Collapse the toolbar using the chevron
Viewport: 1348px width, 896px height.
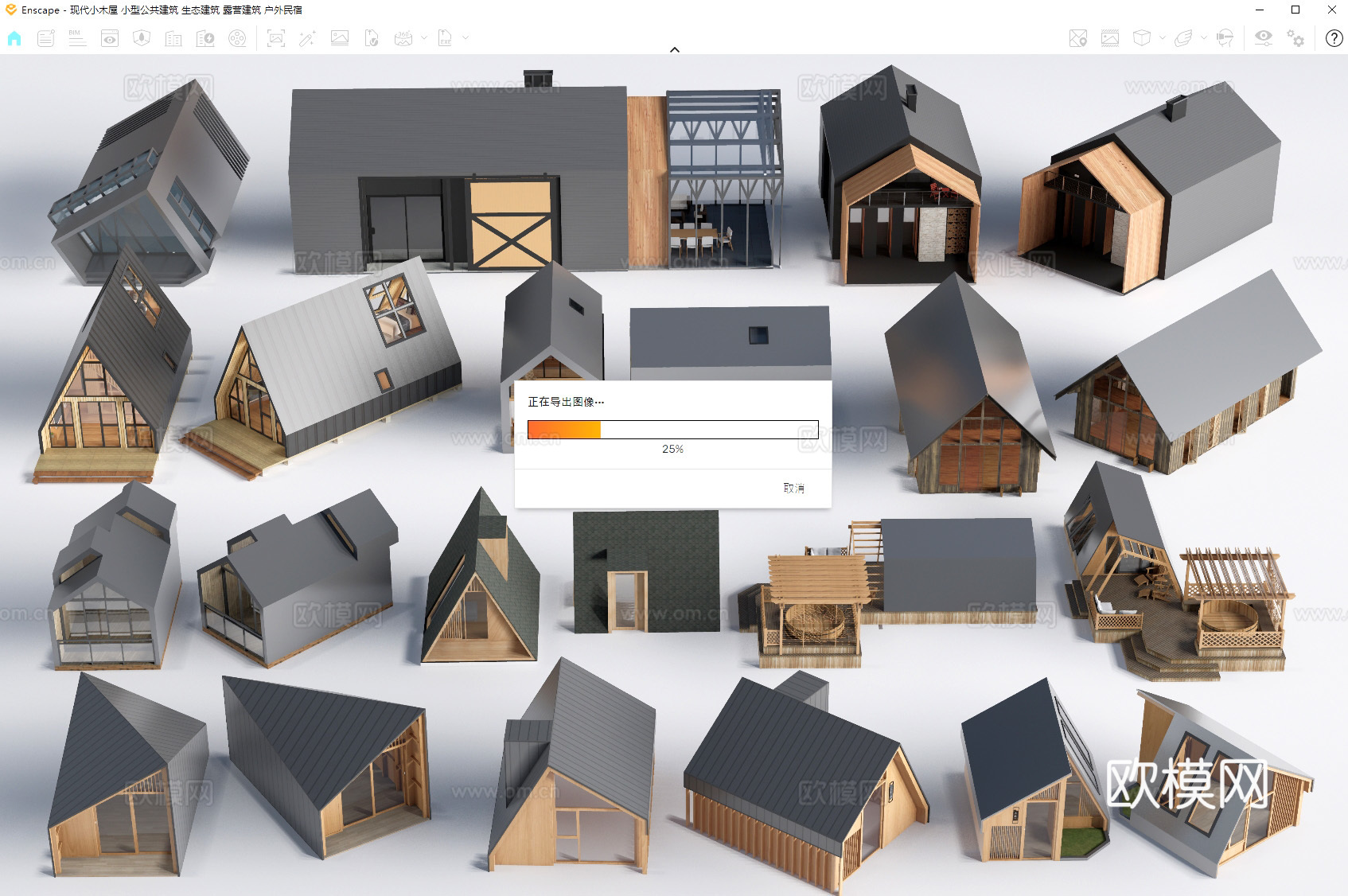coord(675,49)
